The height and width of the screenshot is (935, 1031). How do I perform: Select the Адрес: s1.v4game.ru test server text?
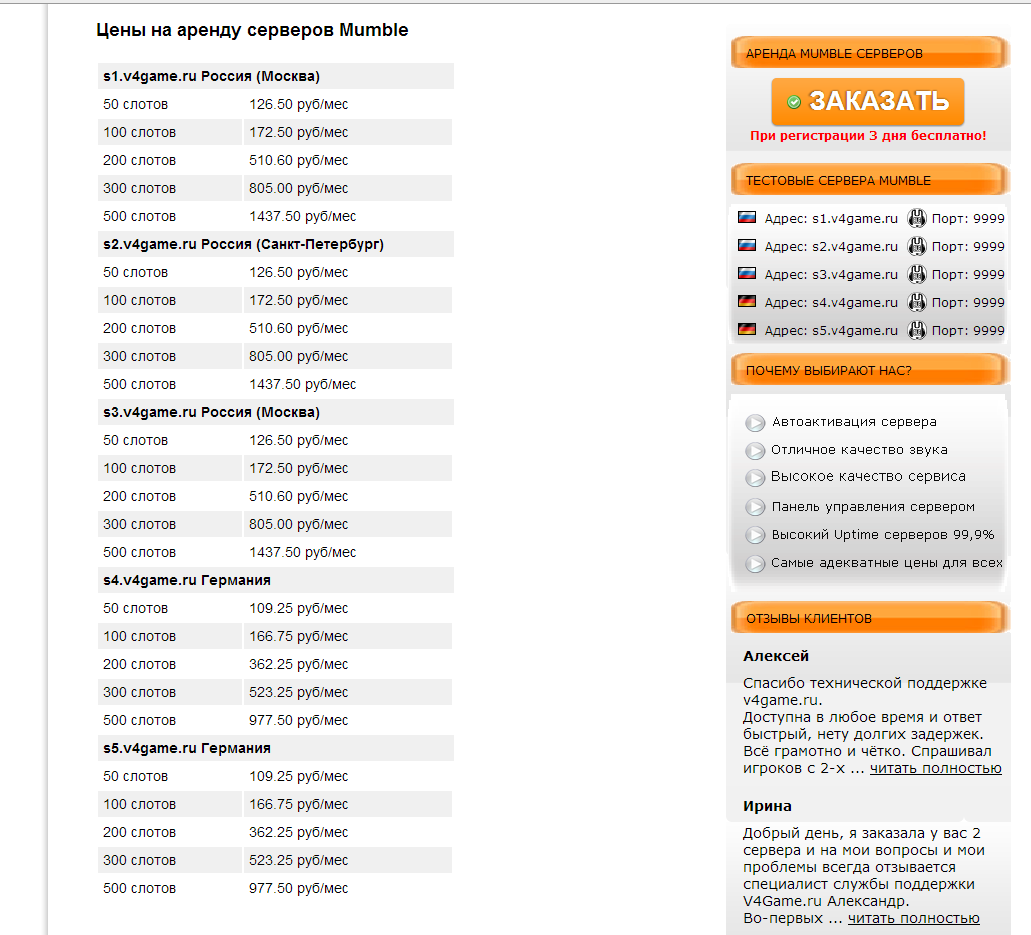pyautogui.click(x=831, y=218)
